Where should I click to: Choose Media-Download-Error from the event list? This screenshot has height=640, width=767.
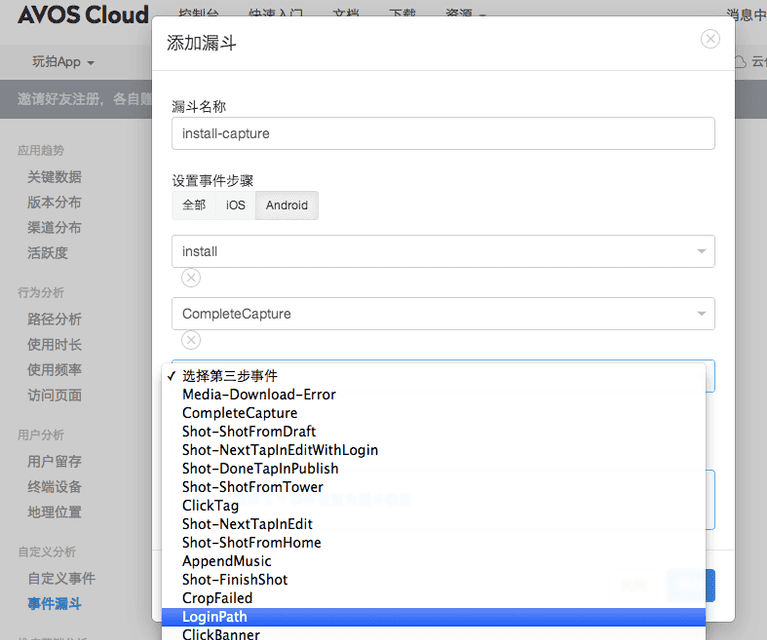coord(259,394)
